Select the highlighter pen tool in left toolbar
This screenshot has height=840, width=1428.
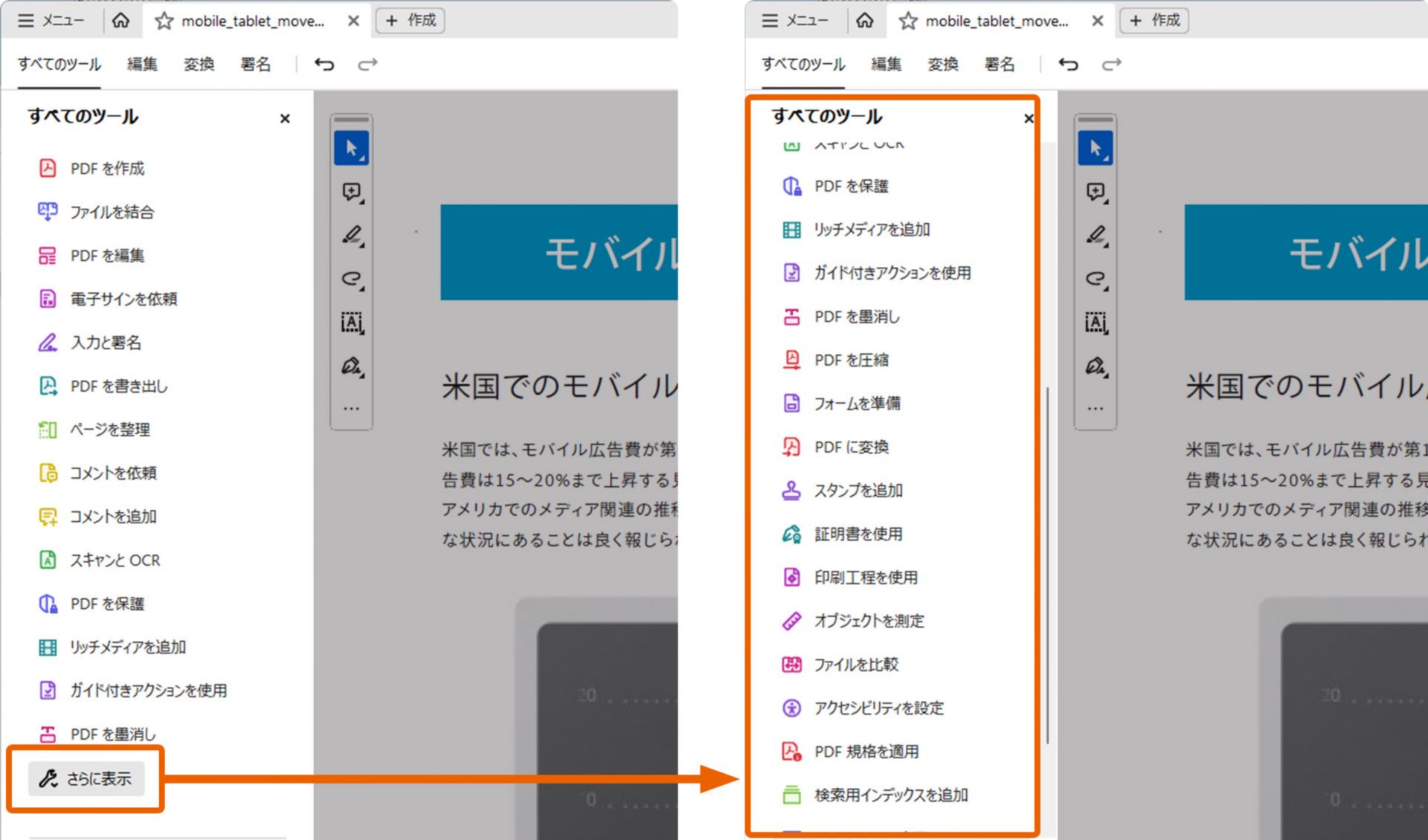(x=351, y=236)
